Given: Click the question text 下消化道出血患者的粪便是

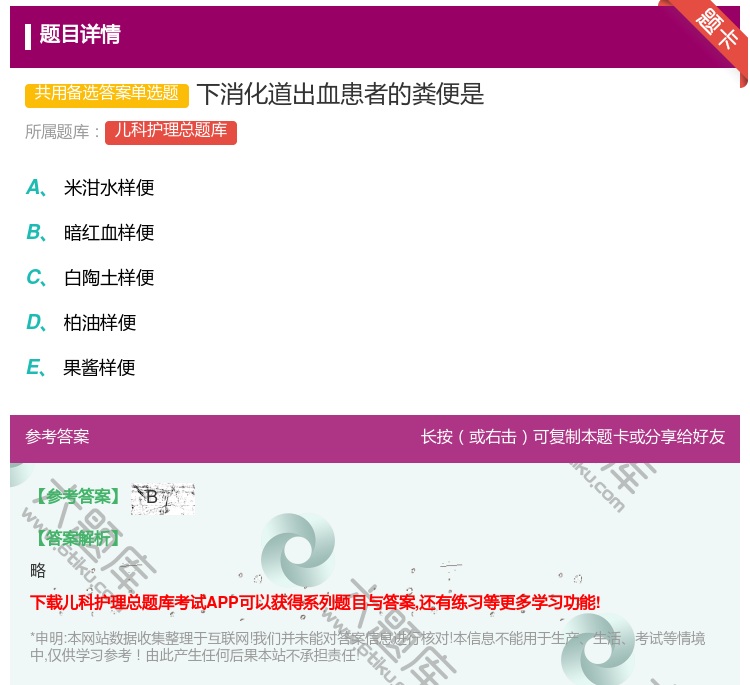Looking at the screenshot, I should click(x=340, y=94).
